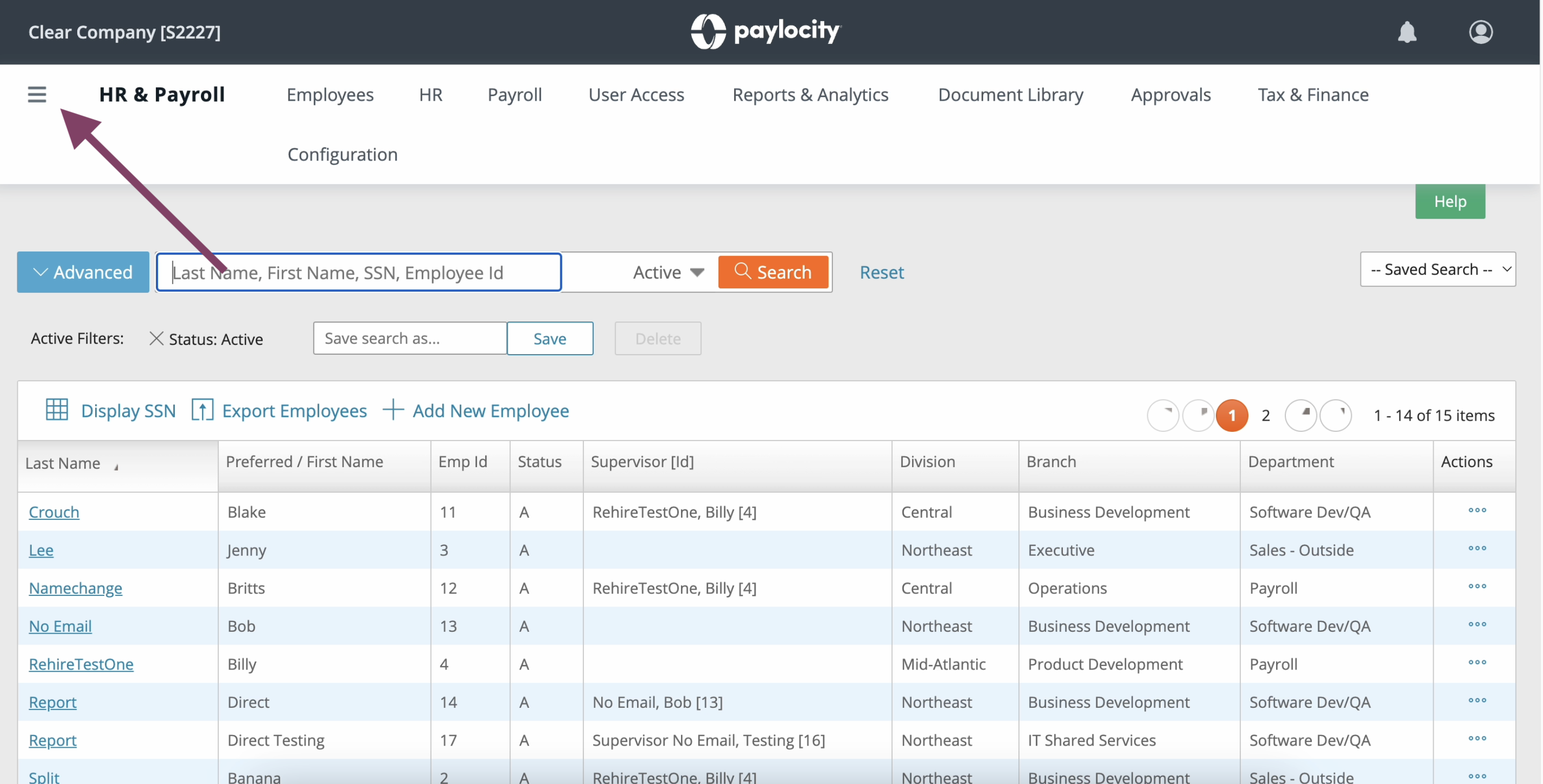Open employee No Email record
The image size is (1543, 784).
click(x=60, y=626)
